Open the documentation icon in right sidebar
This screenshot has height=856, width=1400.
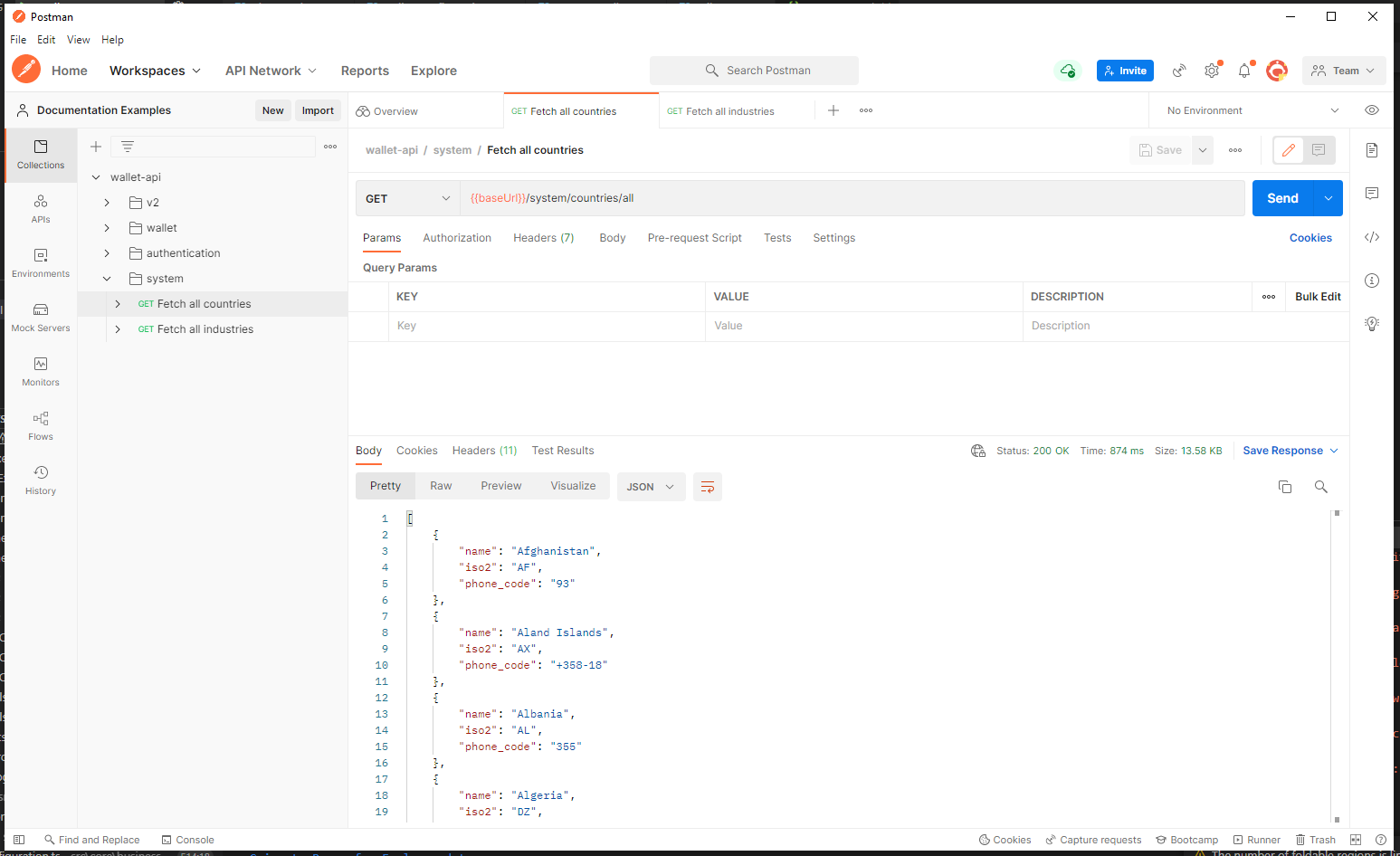pos(1372,150)
